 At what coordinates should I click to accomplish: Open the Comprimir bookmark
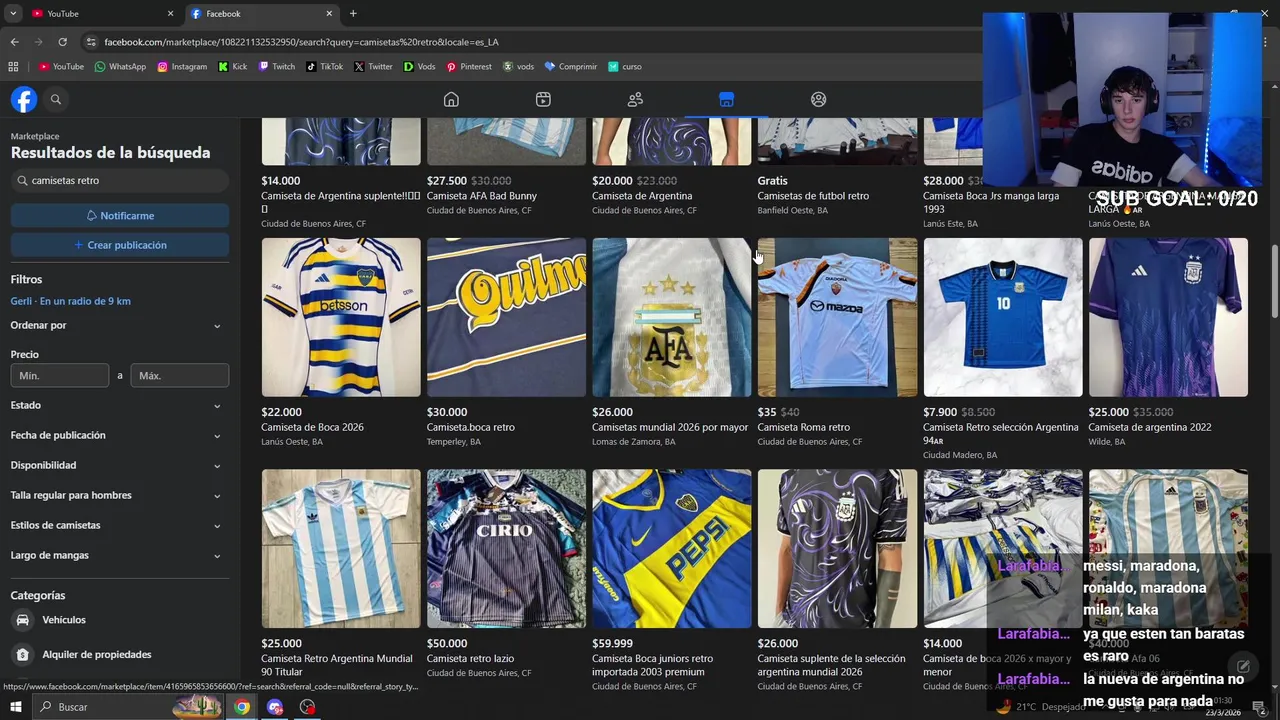[x=570, y=66]
